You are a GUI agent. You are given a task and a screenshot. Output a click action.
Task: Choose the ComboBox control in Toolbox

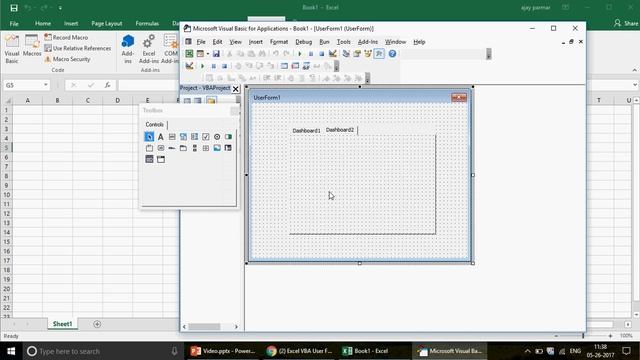183,137
